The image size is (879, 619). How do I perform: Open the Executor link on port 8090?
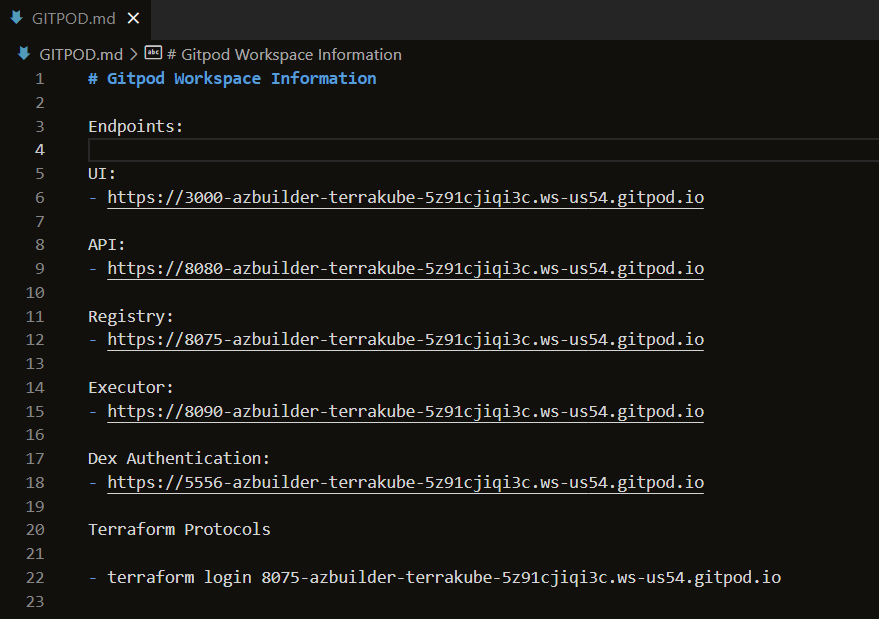(x=405, y=412)
